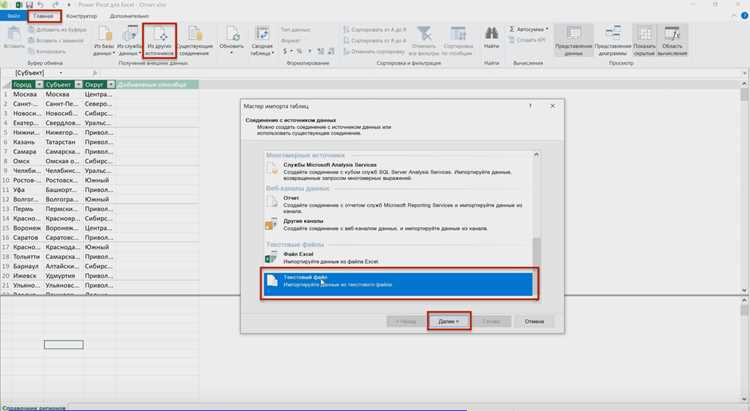Click scroll-up arrow in source list
The width and height of the screenshot is (750, 411).
(536, 155)
